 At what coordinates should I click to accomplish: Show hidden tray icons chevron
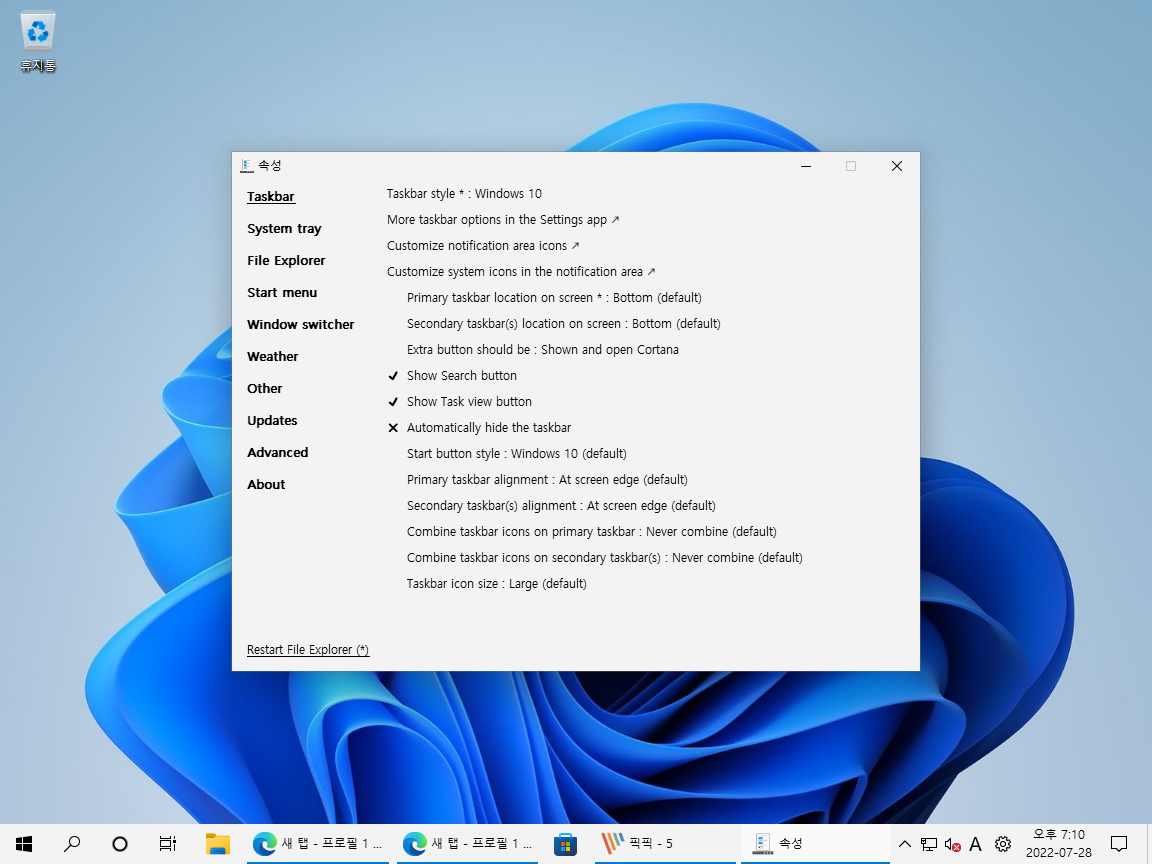905,844
